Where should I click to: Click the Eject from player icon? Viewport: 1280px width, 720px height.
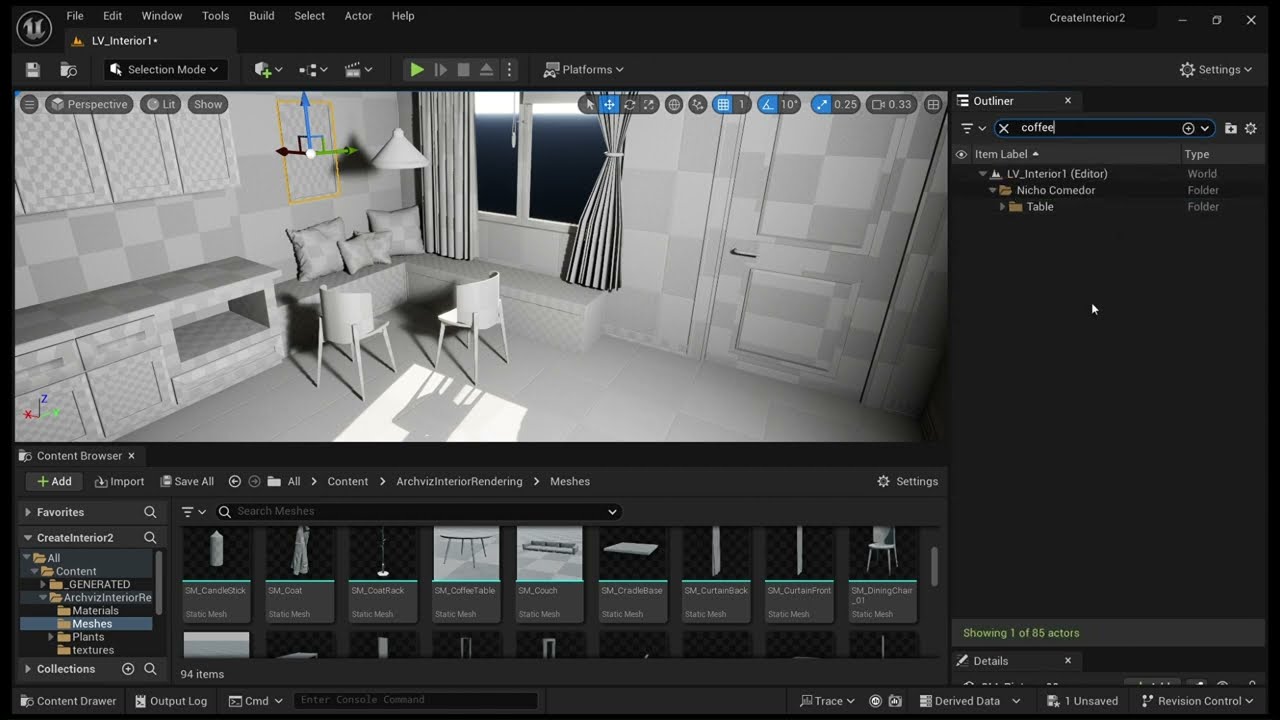pos(486,70)
